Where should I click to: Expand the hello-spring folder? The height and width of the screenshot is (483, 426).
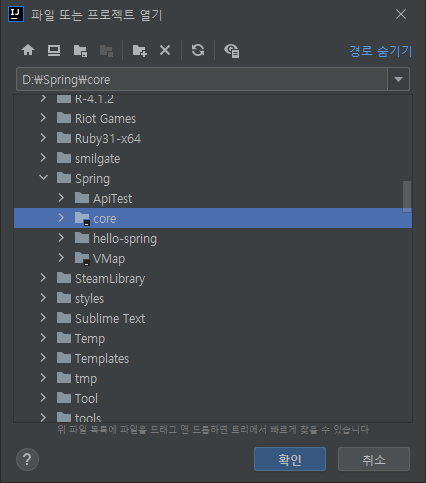point(61,238)
